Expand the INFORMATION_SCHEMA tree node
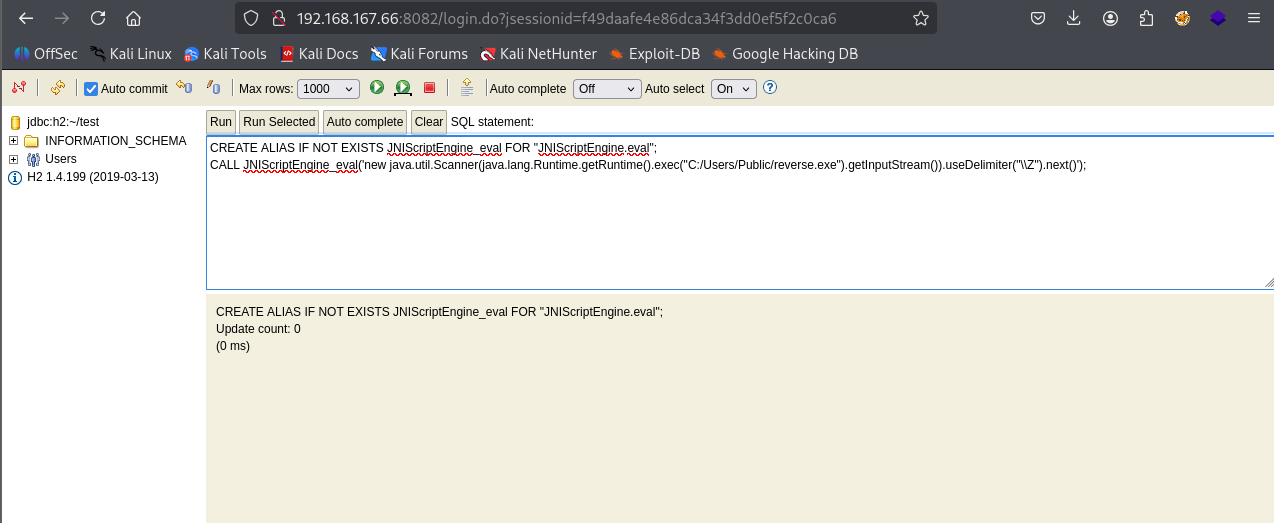The width and height of the screenshot is (1274, 523). 13,141
